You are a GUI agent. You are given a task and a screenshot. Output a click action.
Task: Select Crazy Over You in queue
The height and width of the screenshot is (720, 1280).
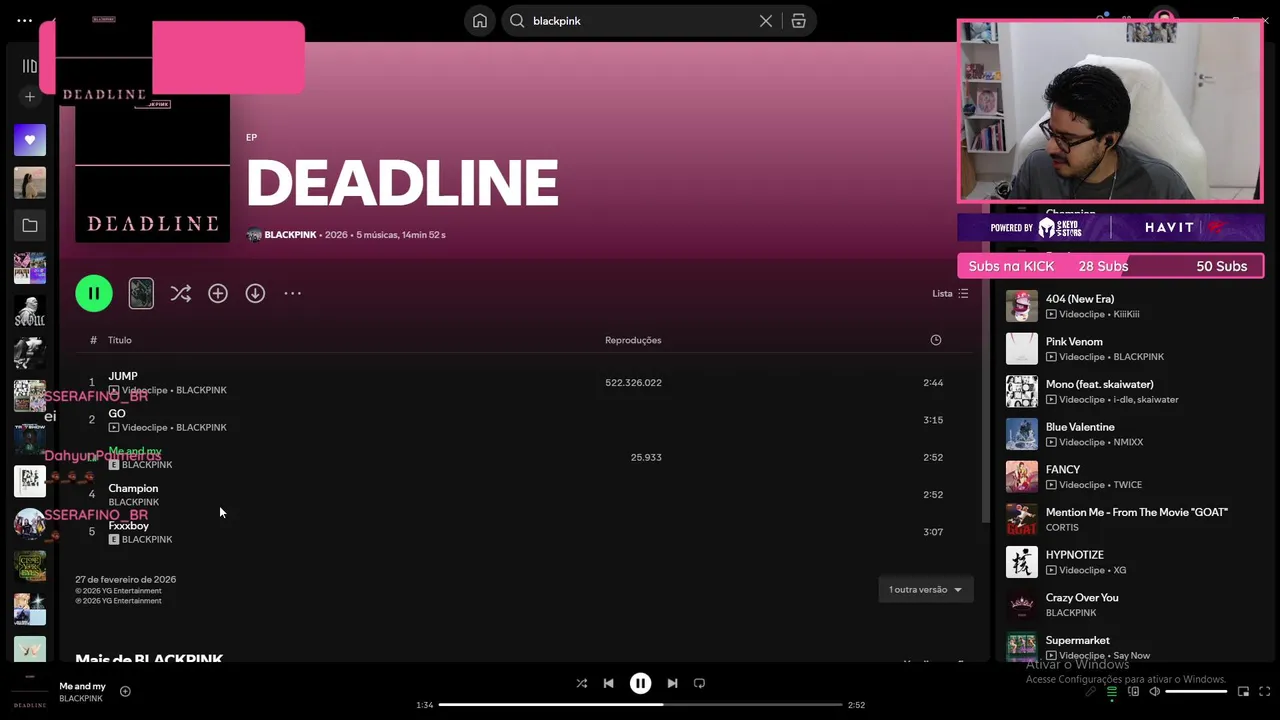(x=1130, y=605)
